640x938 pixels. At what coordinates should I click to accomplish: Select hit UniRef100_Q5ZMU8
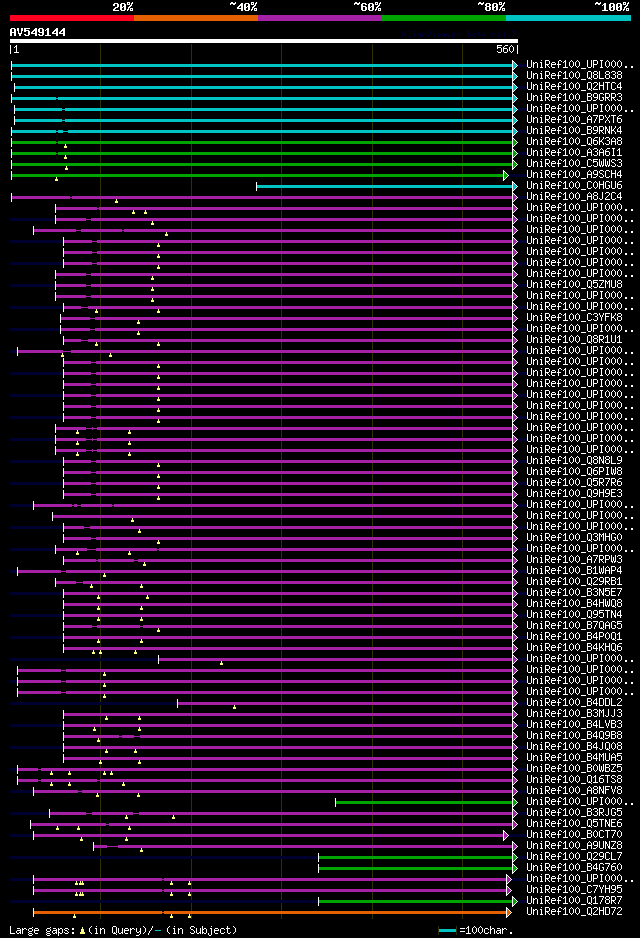tap(574, 285)
